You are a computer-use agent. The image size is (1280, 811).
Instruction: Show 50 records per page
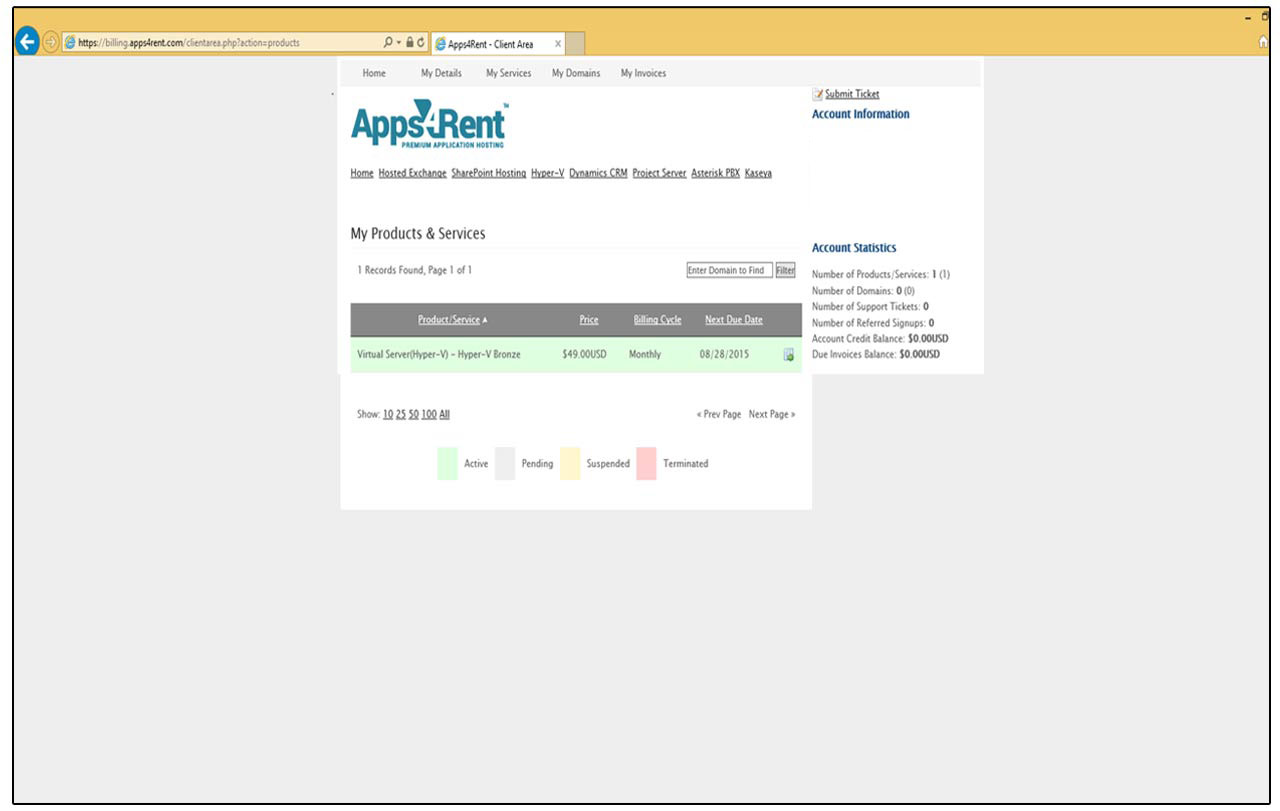click(413, 414)
